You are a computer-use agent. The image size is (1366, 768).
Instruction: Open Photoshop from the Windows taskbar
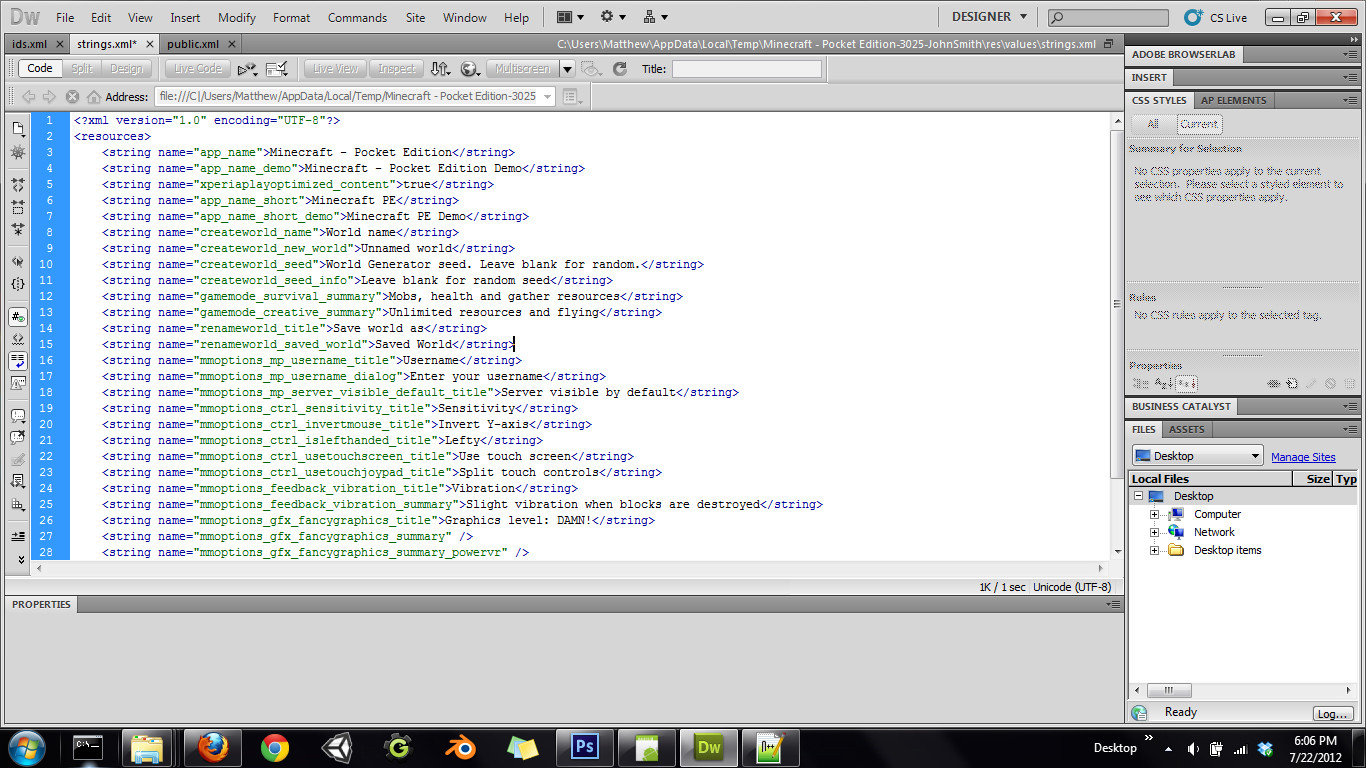(584, 747)
